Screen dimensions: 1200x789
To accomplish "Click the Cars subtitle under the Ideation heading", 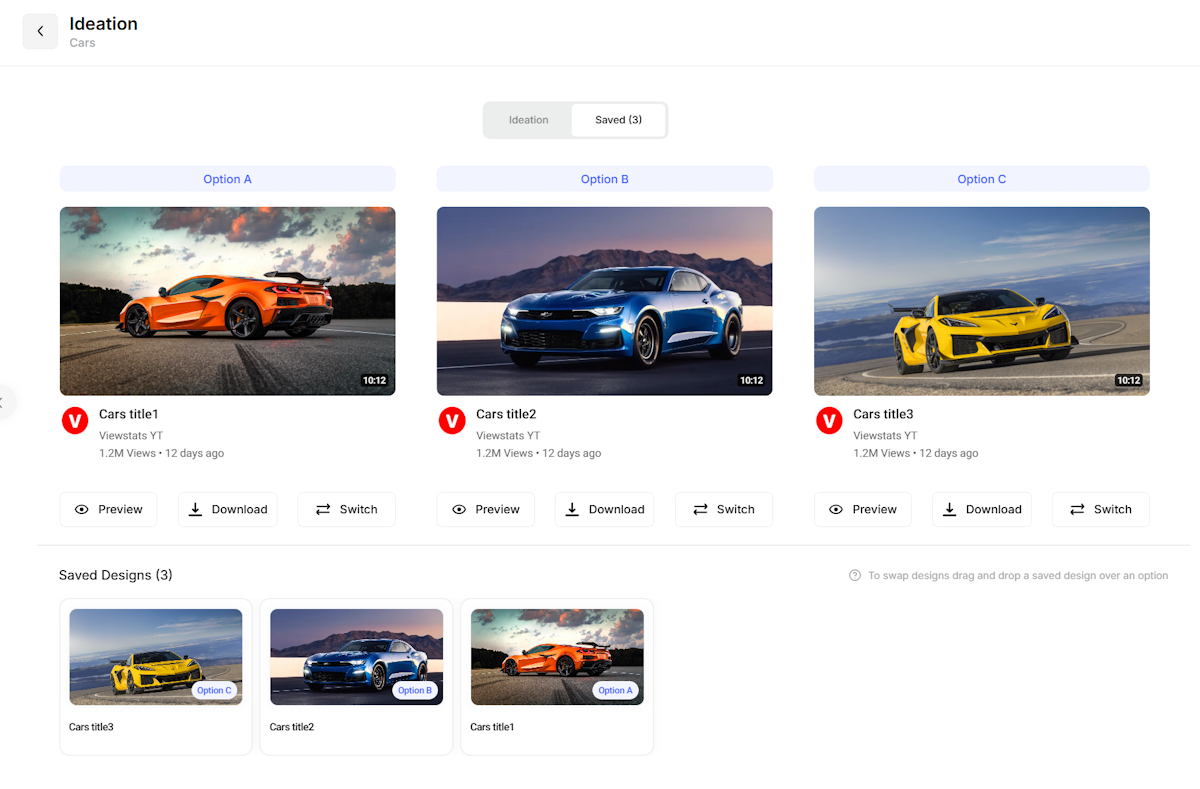I will [x=83, y=43].
